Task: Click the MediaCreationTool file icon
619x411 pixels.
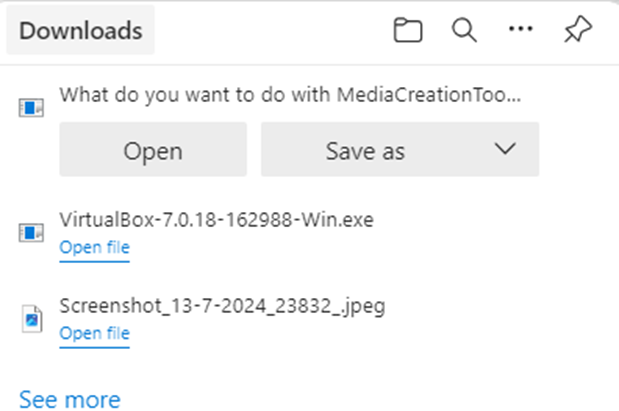Action: click(x=31, y=107)
